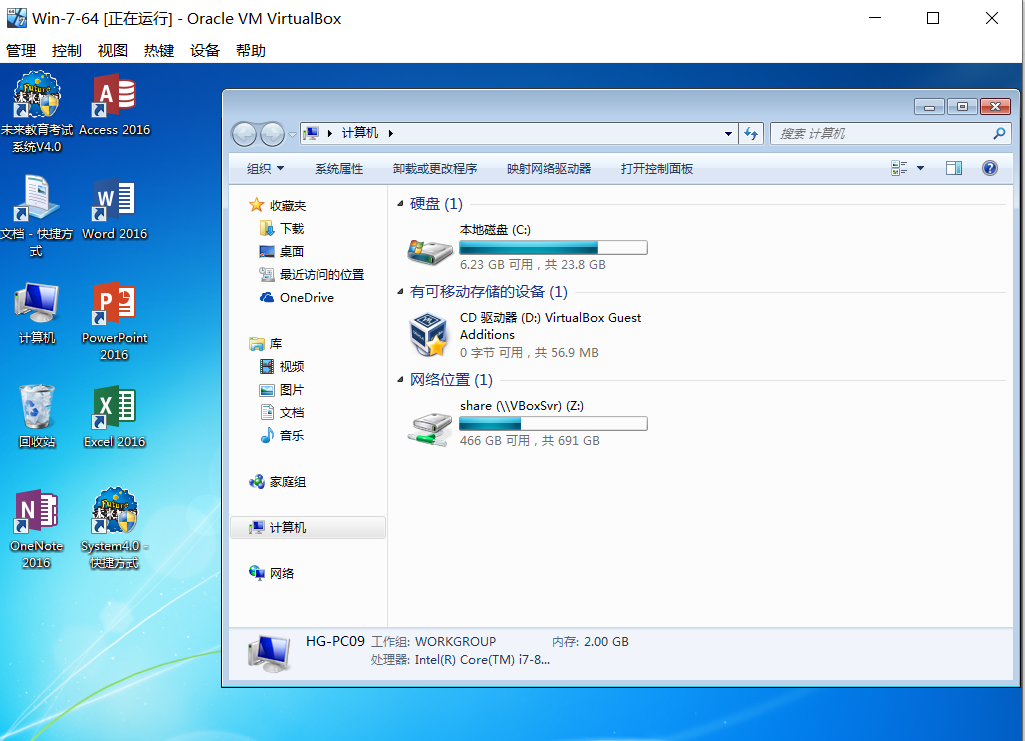Image resolution: width=1025 pixels, height=741 pixels.
Task: Open the 回收站 (Recycle Bin)
Action: 37,408
